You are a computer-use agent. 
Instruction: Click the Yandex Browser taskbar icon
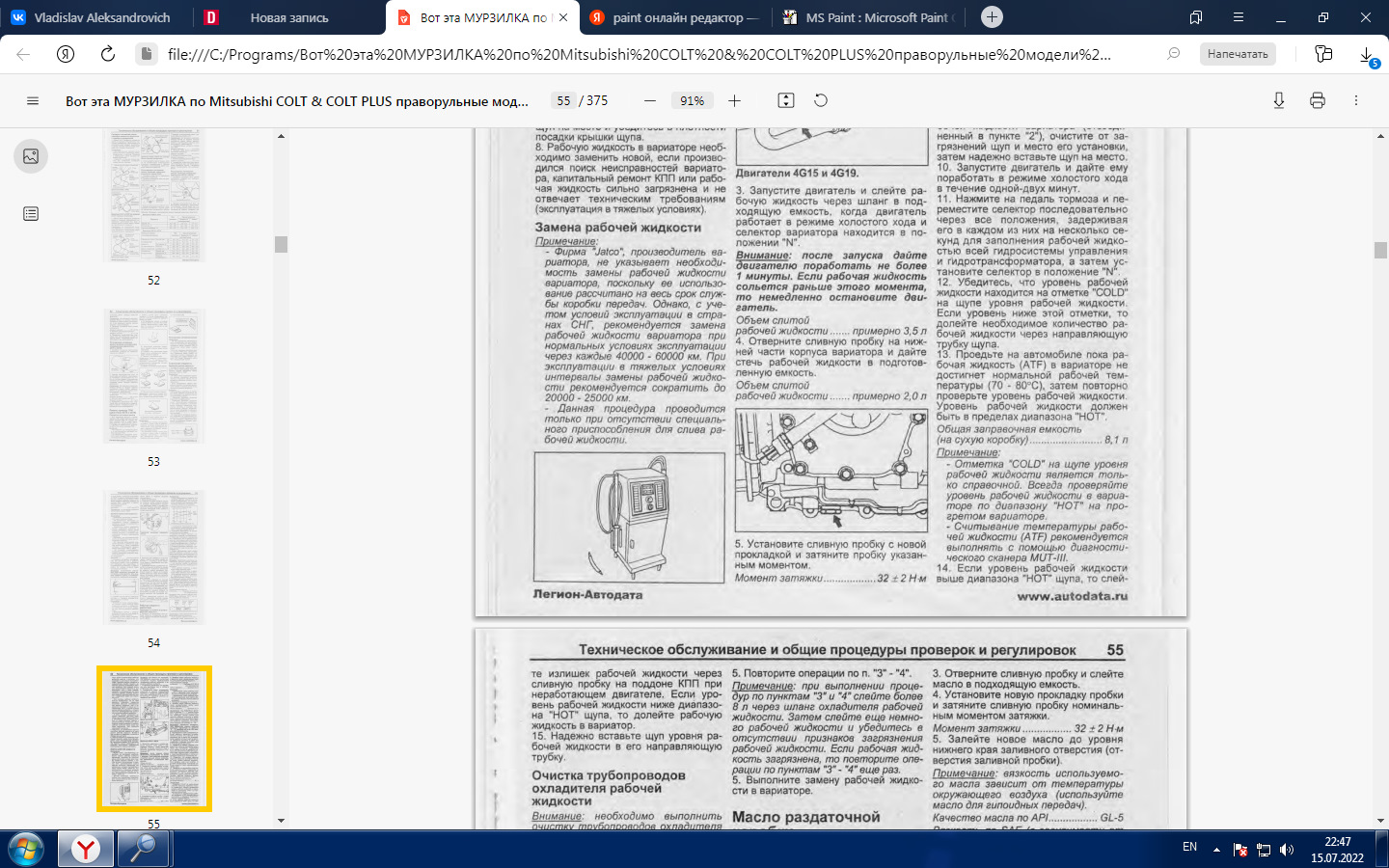pyautogui.click(x=86, y=849)
